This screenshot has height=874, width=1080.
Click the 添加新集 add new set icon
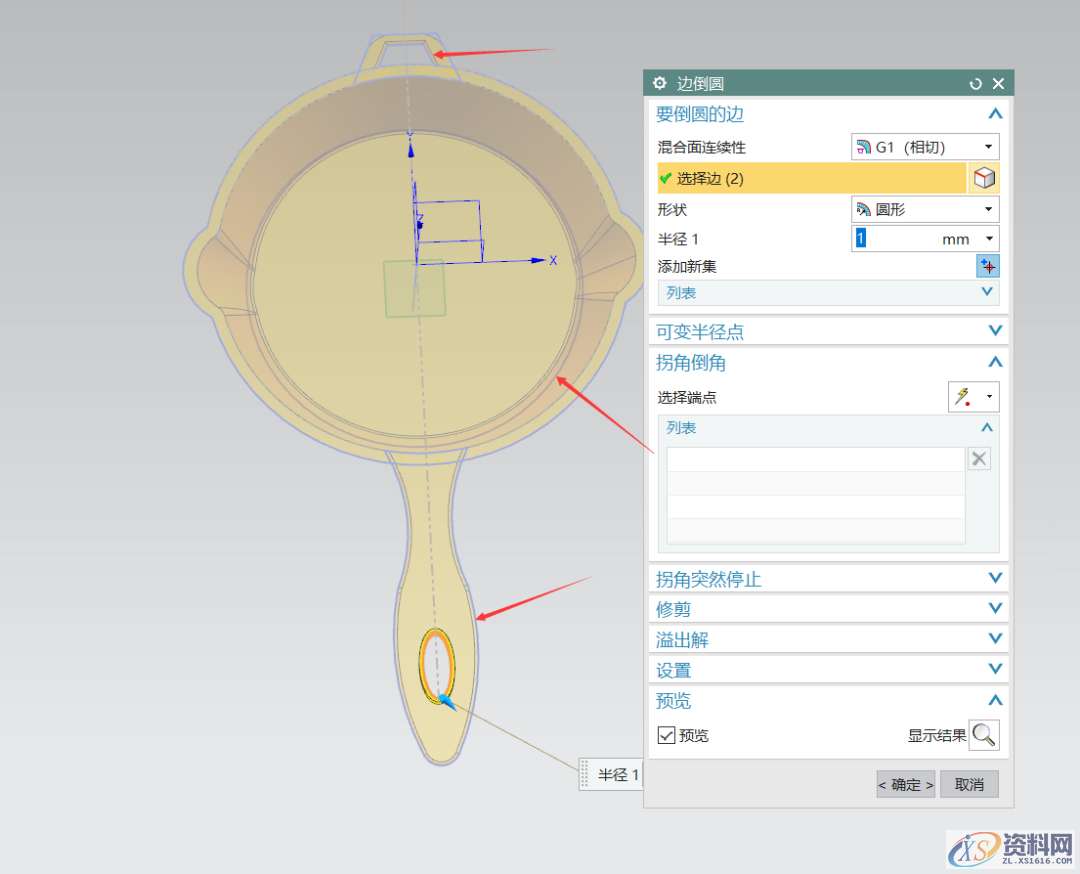click(x=988, y=266)
